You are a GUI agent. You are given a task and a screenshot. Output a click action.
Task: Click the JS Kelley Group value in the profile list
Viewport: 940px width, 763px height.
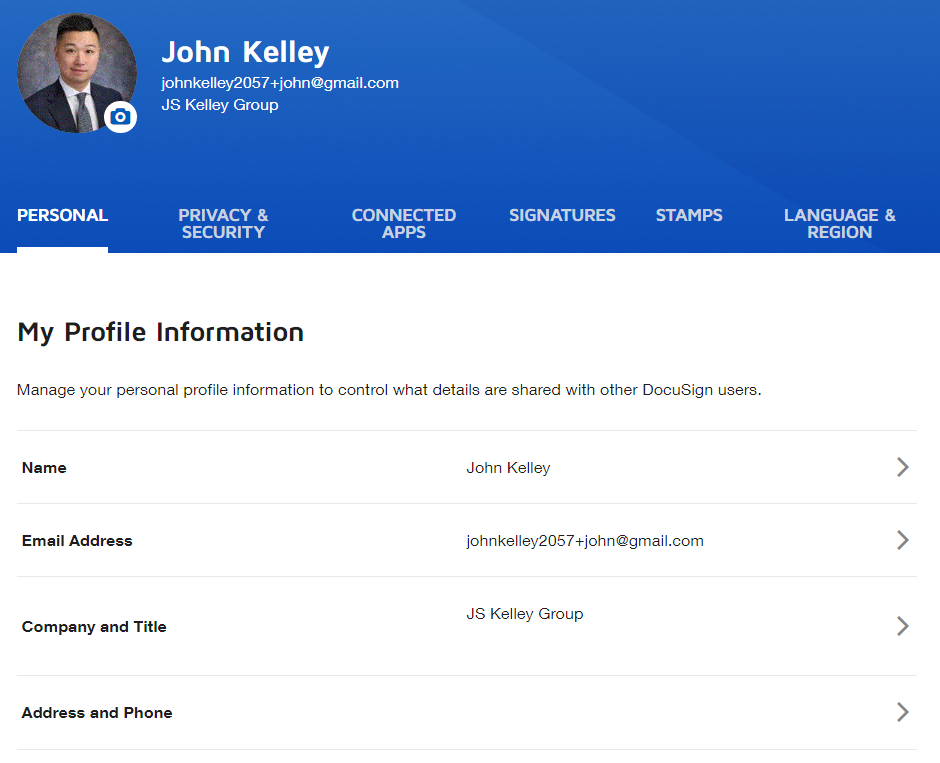click(524, 614)
